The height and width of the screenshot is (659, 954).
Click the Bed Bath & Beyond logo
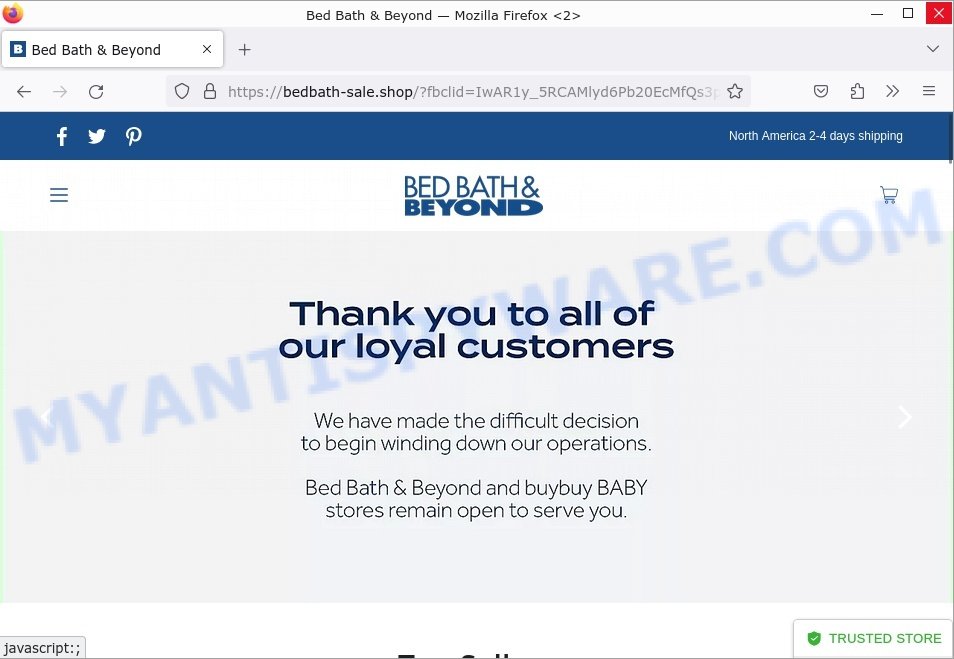[473, 195]
